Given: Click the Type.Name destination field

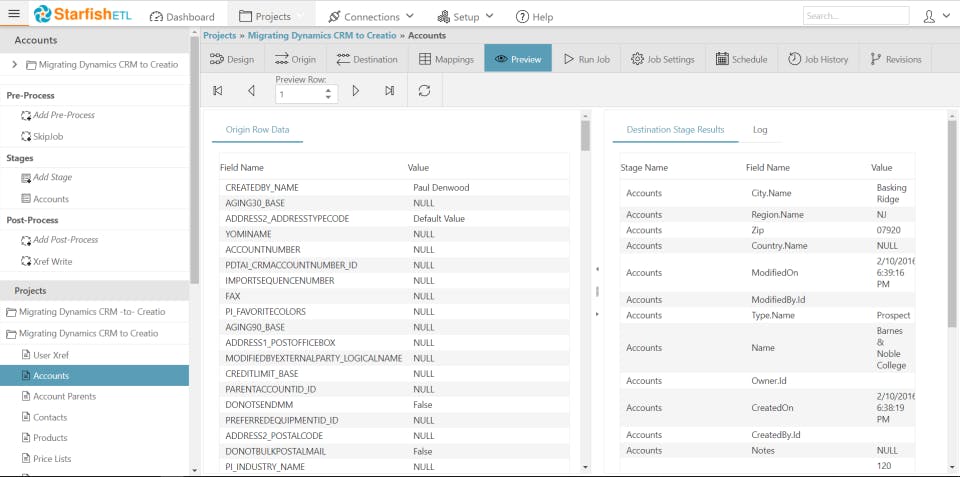Looking at the screenshot, I should click(x=773, y=315).
